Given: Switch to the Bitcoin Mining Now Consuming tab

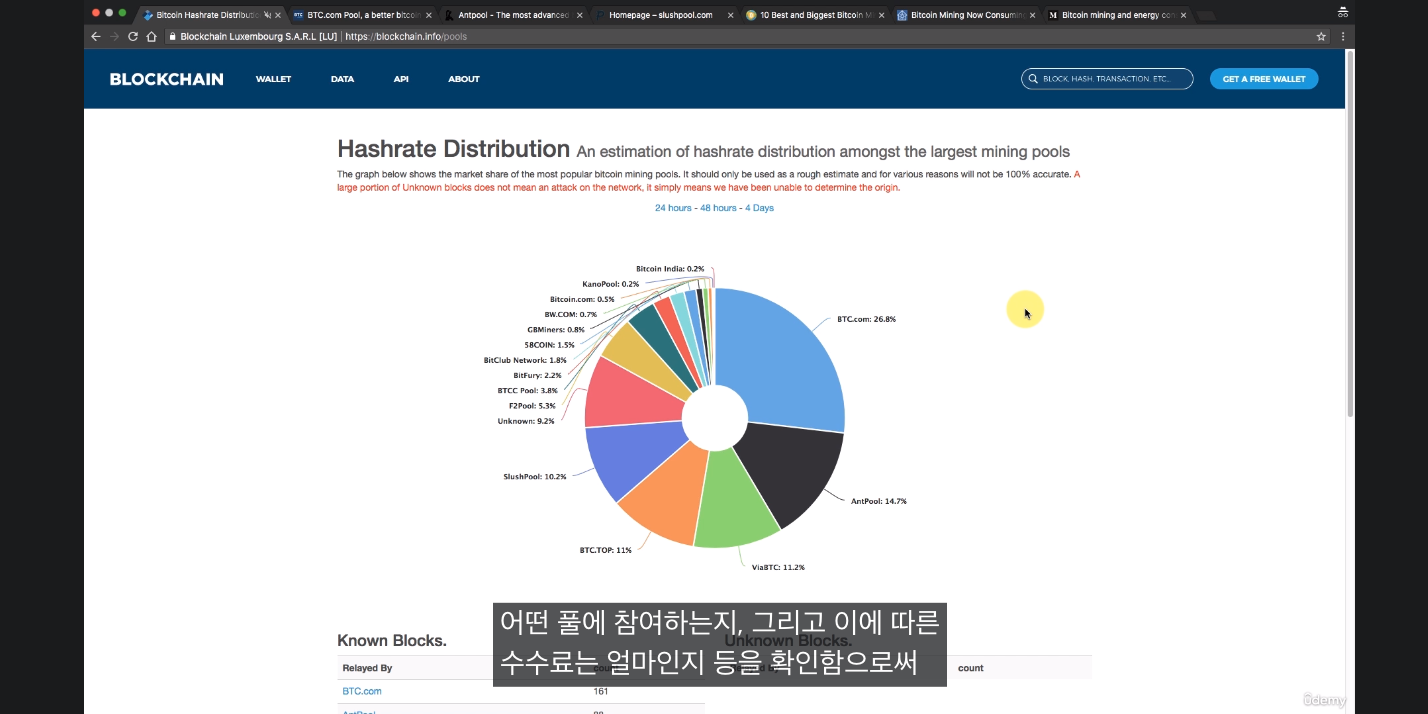Looking at the screenshot, I should 966,15.
